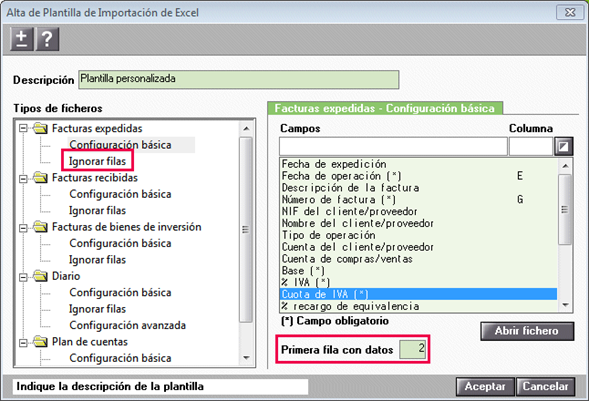This screenshot has width=589, height=401.
Task: Select 'Tipo de operación' row
Action: [x=418, y=235]
